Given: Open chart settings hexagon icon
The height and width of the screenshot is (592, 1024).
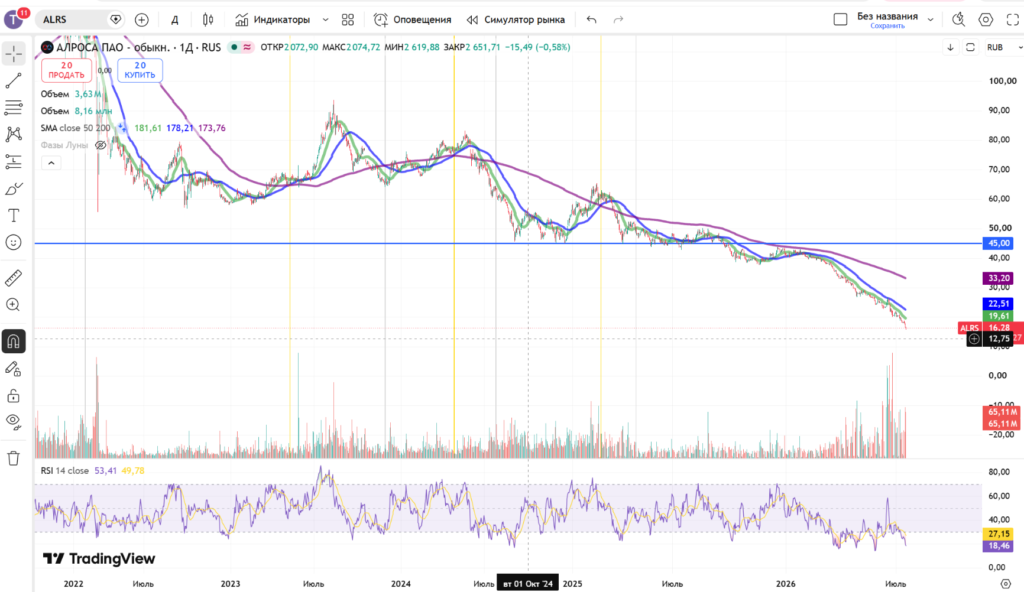Looking at the screenshot, I should (x=986, y=20).
